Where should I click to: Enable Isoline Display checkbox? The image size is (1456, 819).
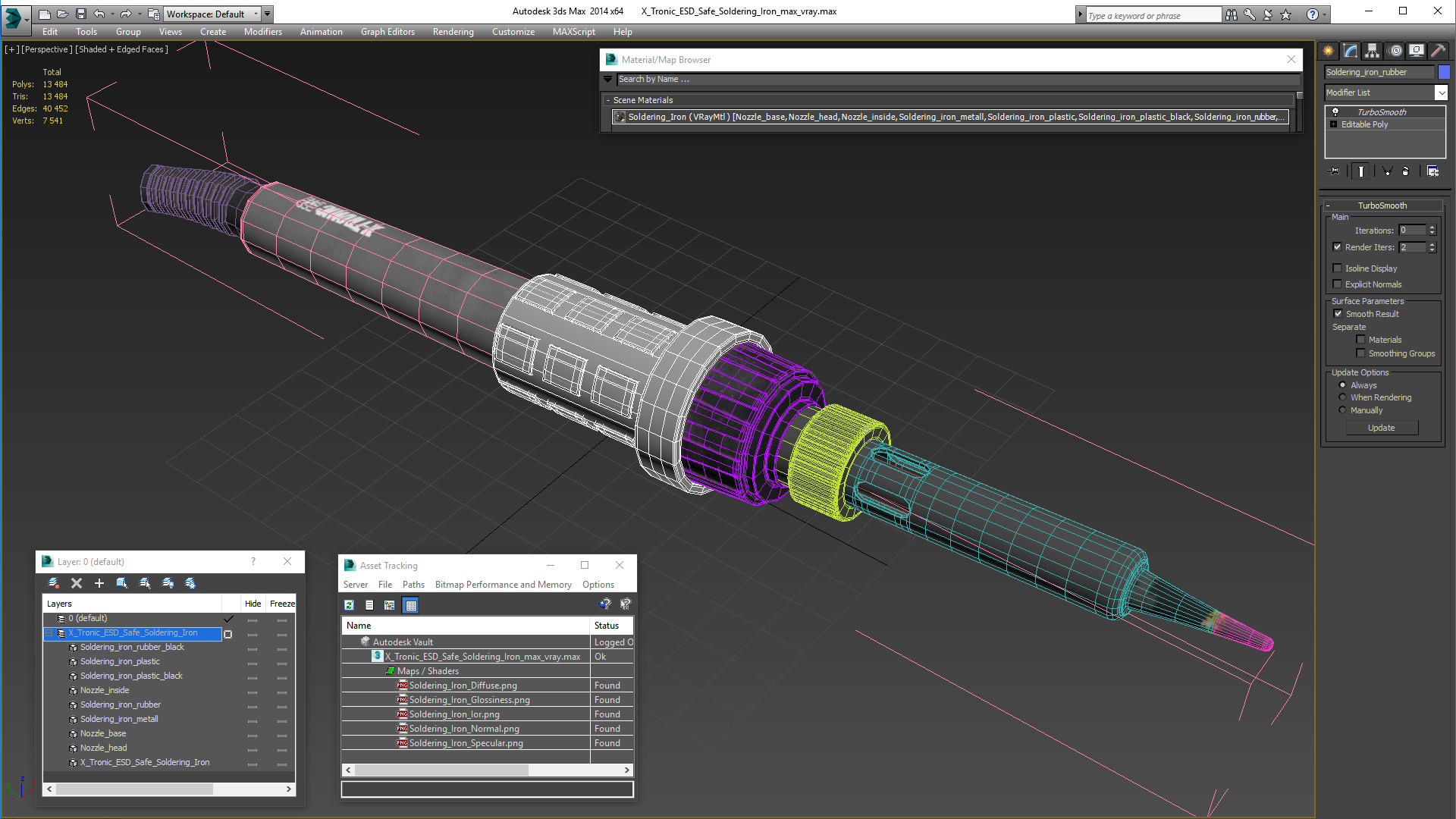pyautogui.click(x=1338, y=268)
